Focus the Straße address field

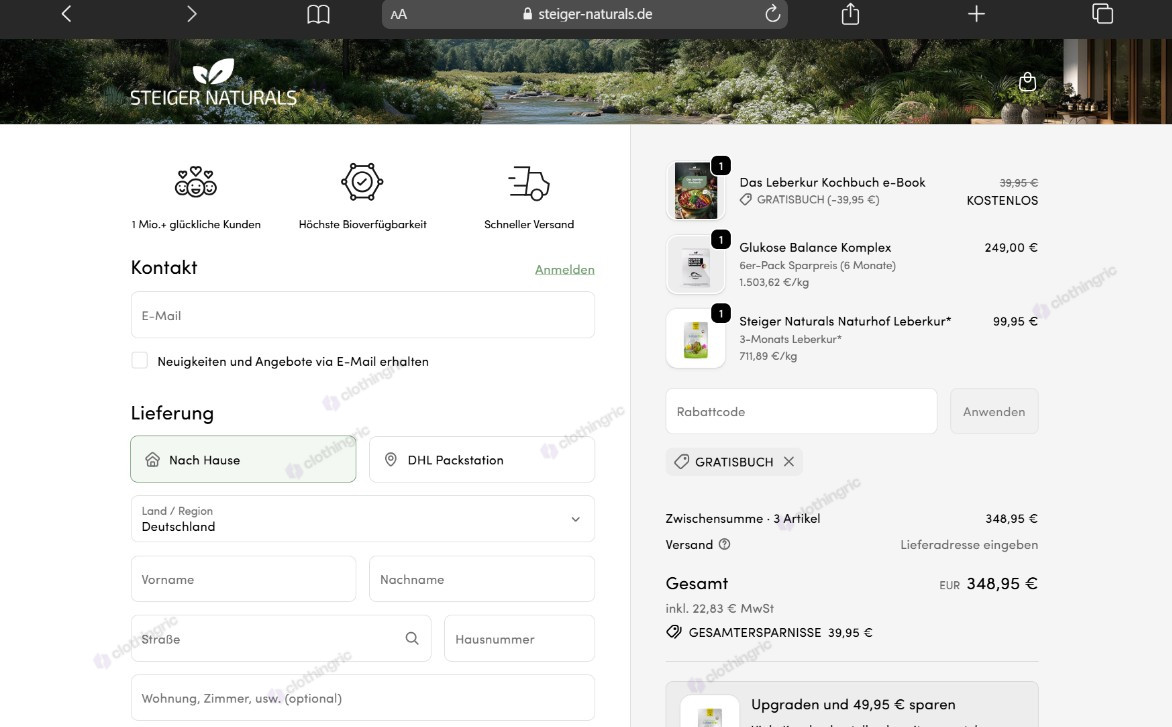[x=281, y=639]
